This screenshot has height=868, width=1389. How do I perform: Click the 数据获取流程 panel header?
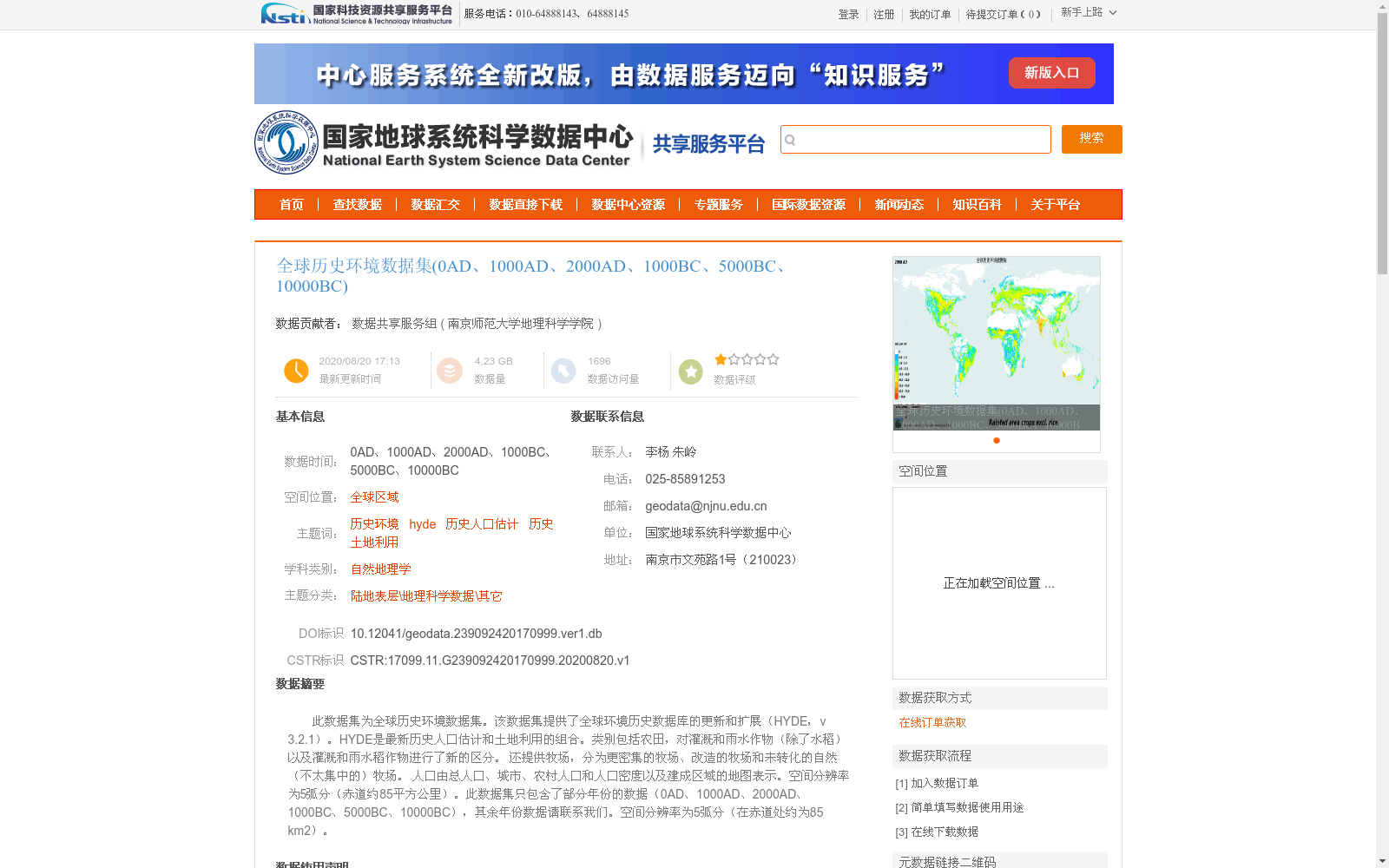1000,756
